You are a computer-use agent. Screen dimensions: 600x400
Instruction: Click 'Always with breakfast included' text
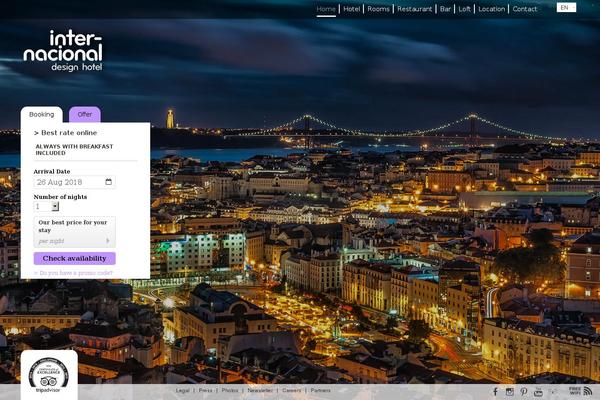pos(74,150)
